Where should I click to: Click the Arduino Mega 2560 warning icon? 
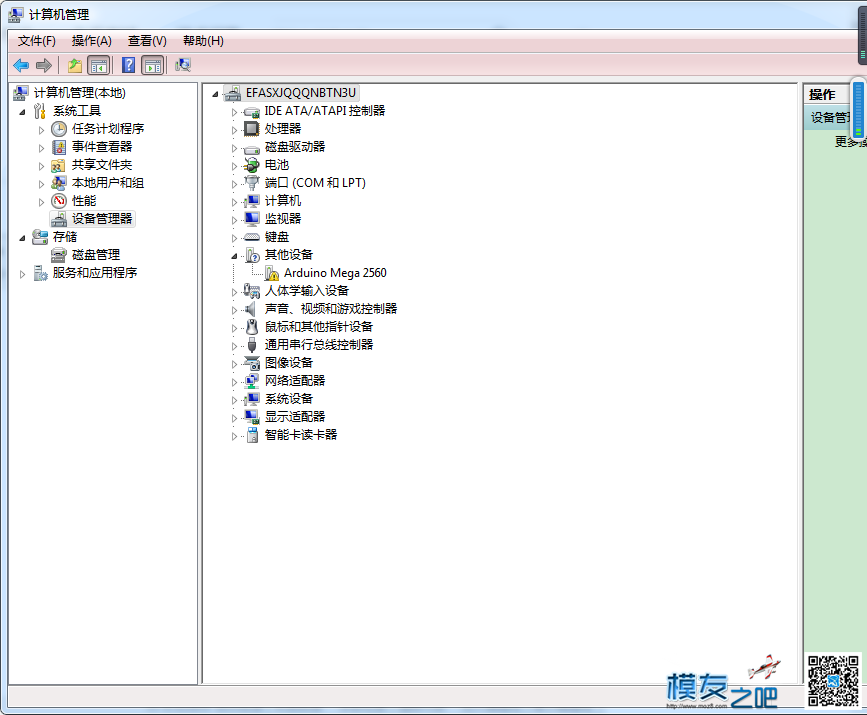(x=271, y=273)
